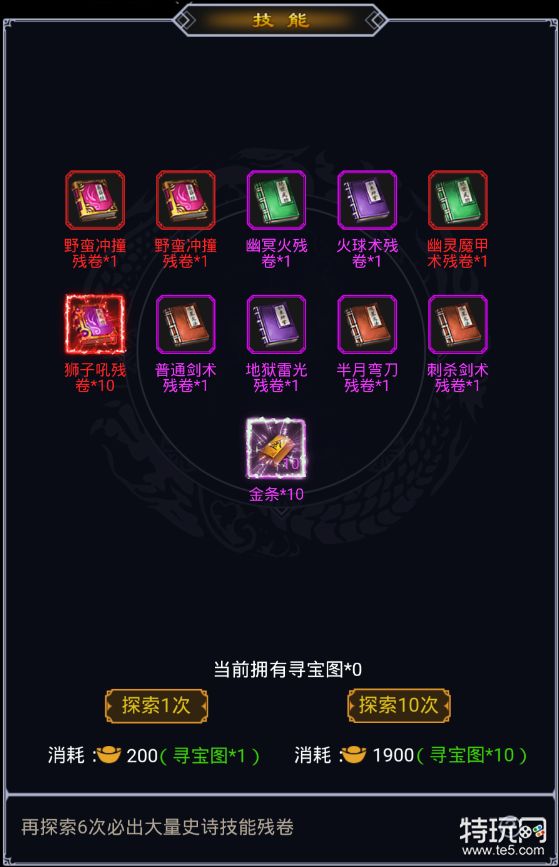Screen dimensions: 559x867
Task: Tap the 技能 title tab
Action: point(280,20)
